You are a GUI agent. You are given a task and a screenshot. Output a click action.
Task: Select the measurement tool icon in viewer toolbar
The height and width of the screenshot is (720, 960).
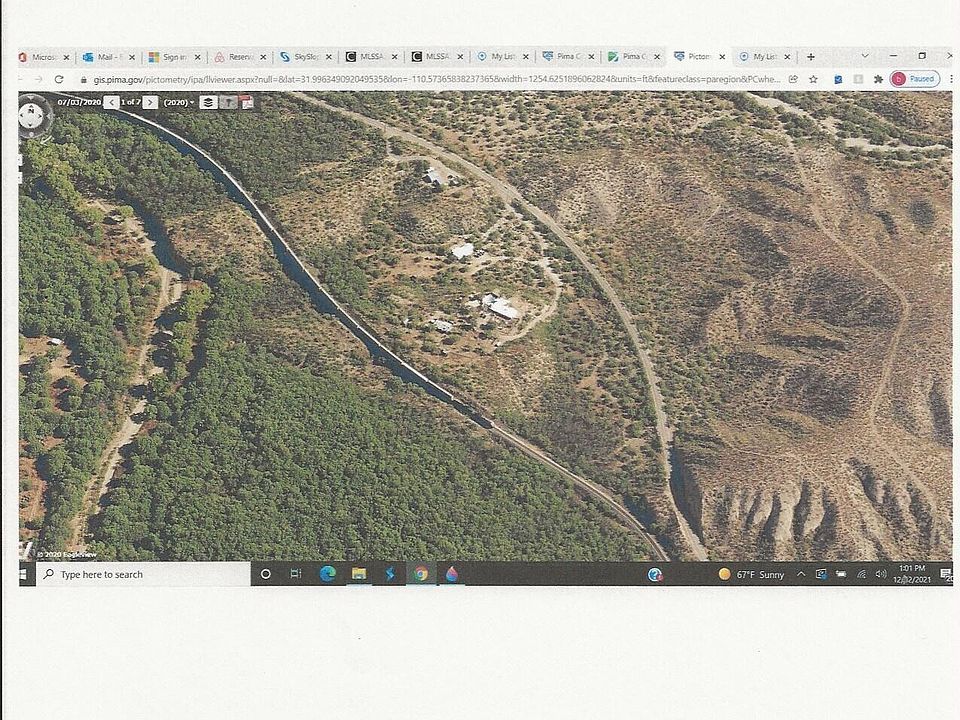click(228, 102)
